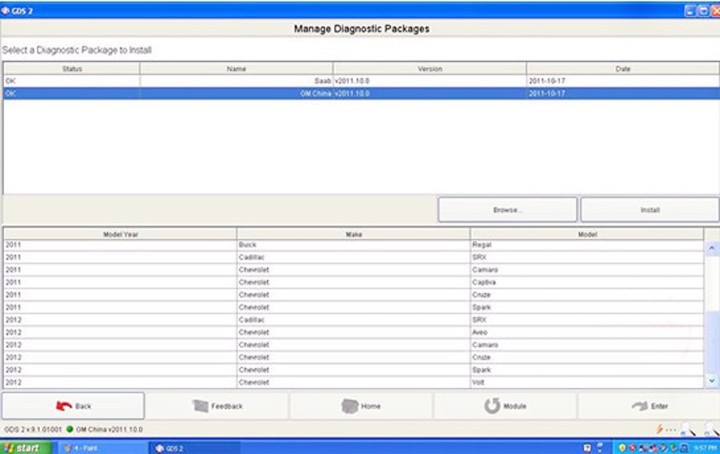This screenshot has height=454, width=720.
Task: Click the GDS 2 v.9.1.01001 version text
Action: pos(33,430)
